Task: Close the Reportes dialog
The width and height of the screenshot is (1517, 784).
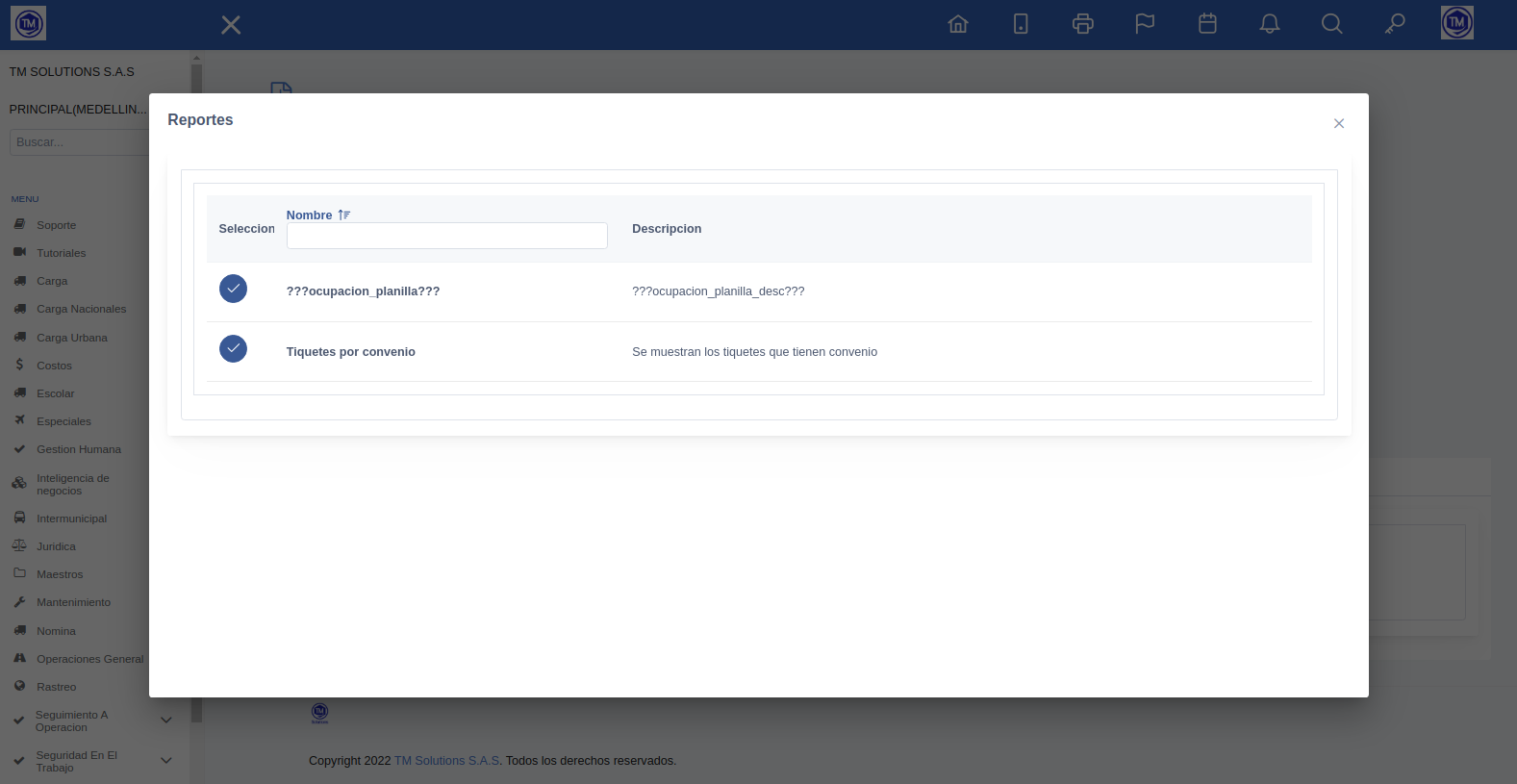Action: [x=1338, y=123]
